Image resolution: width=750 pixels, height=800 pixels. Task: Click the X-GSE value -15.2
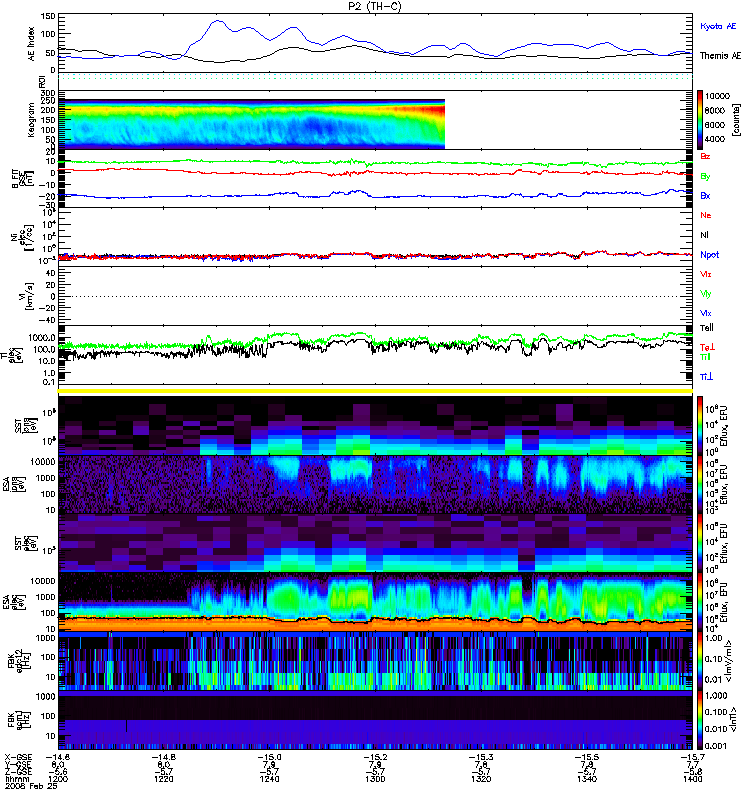click(x=375, y=757)
